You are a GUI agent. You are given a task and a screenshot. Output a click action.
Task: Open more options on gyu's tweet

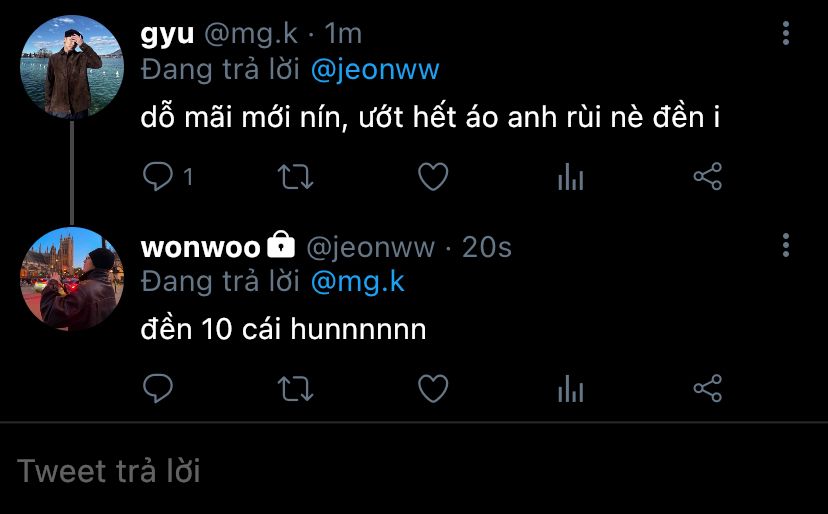[x=786, y=34]
